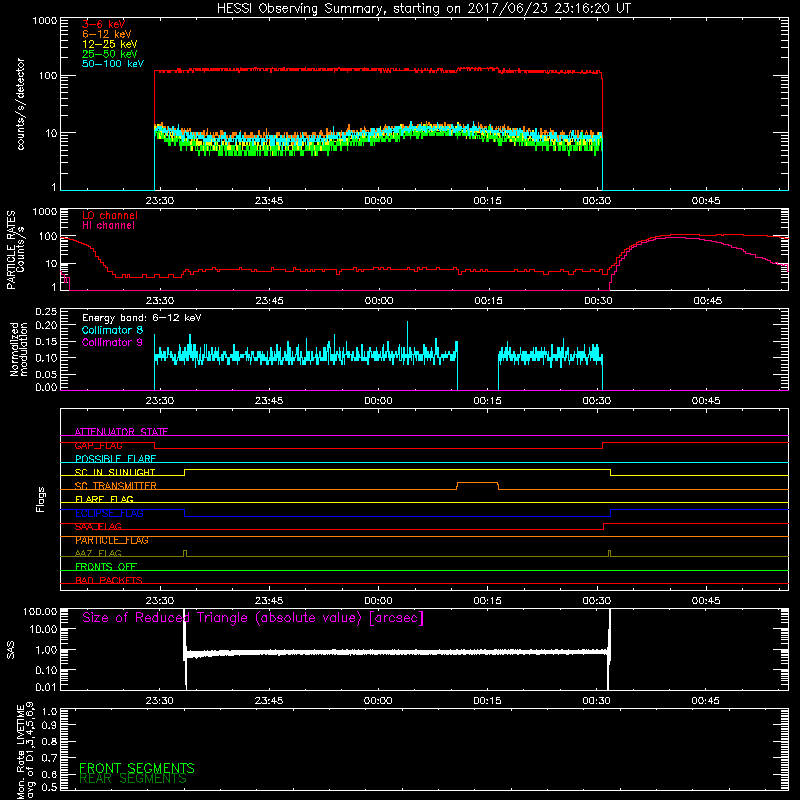800x800 pixels.
Task: Select the Collimator 8 legend label
Action: (x=112, y=330)
